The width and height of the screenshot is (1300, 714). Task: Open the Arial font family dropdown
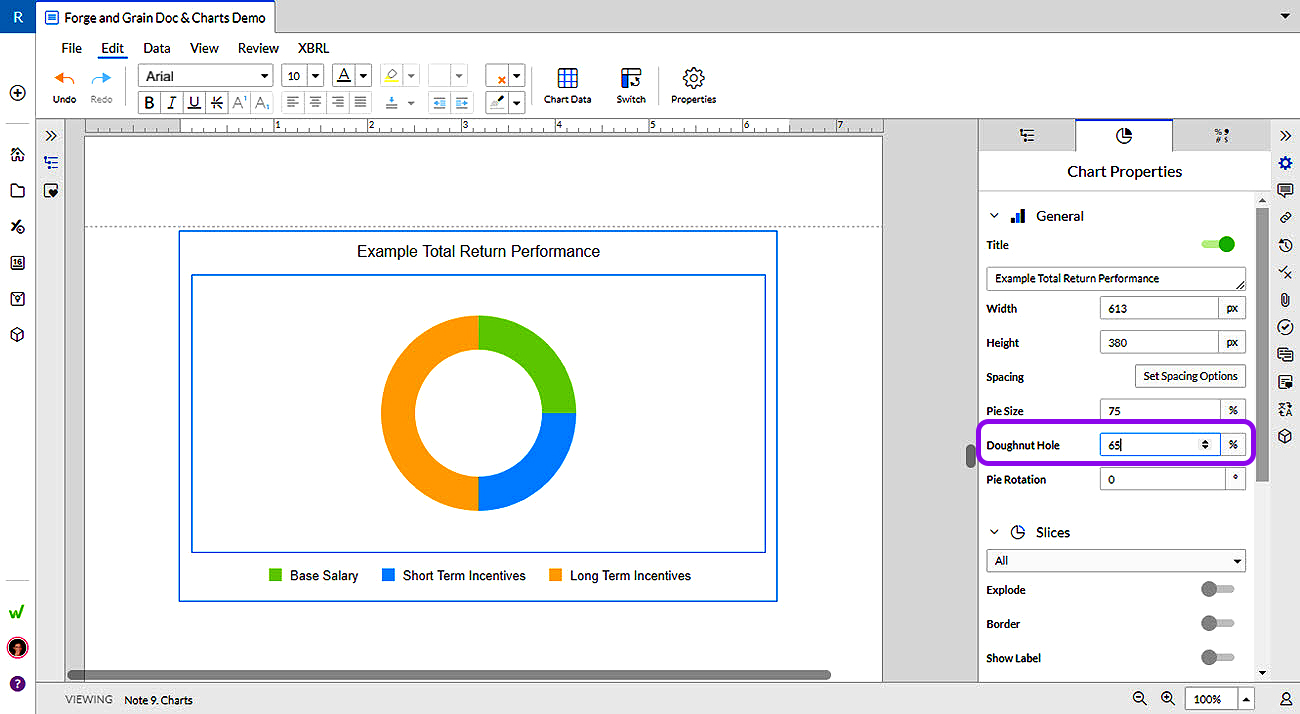[x=206, y=76]
